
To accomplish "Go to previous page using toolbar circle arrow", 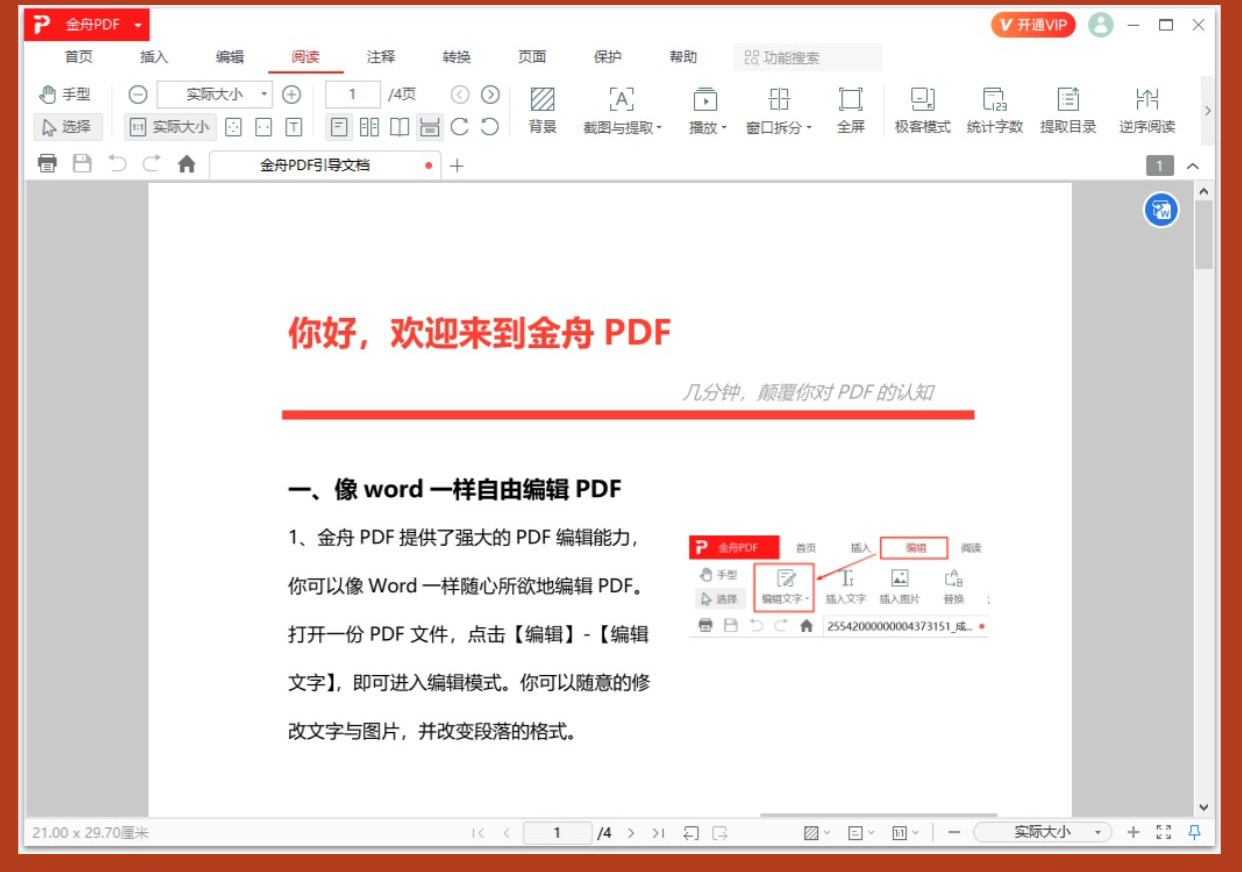I will (460, 95).
